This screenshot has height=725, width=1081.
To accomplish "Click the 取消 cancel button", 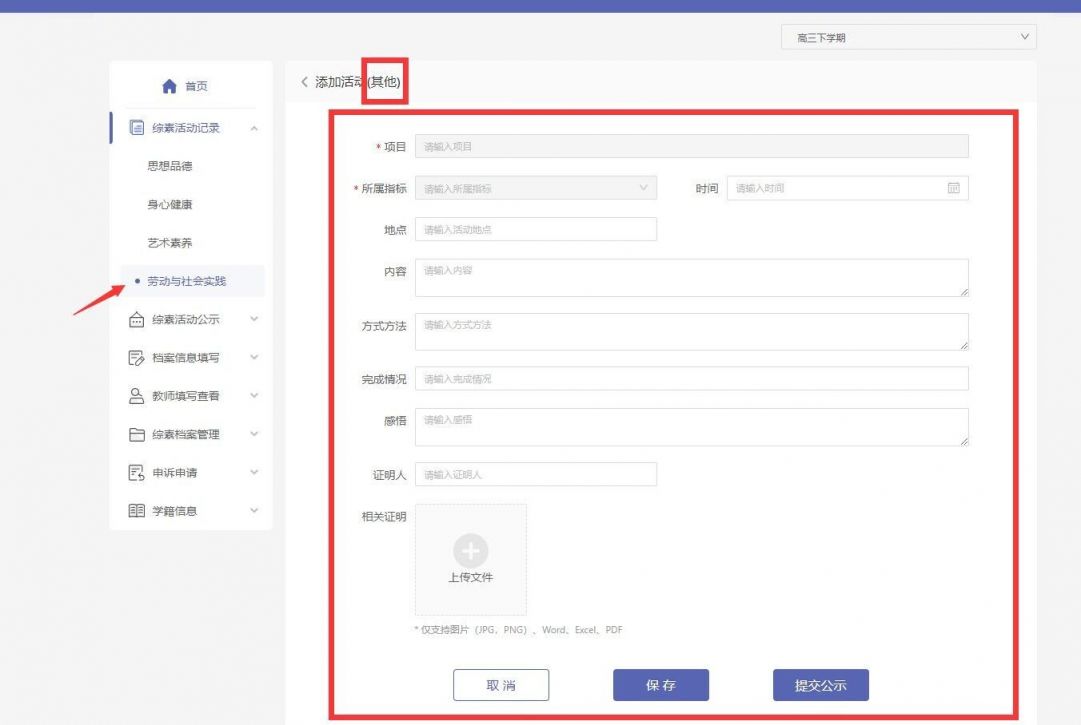I will (x=502, y=684).
